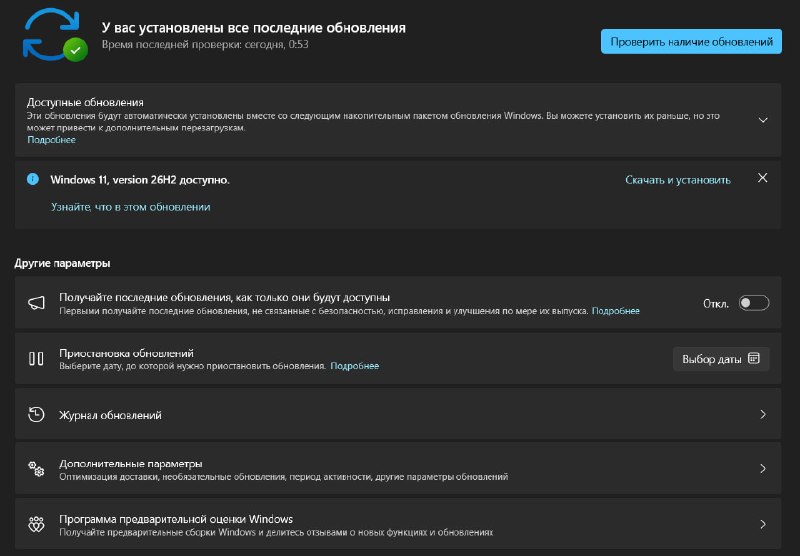
Task: Toggle the get latest updates switch
Action: click(754, 303)
